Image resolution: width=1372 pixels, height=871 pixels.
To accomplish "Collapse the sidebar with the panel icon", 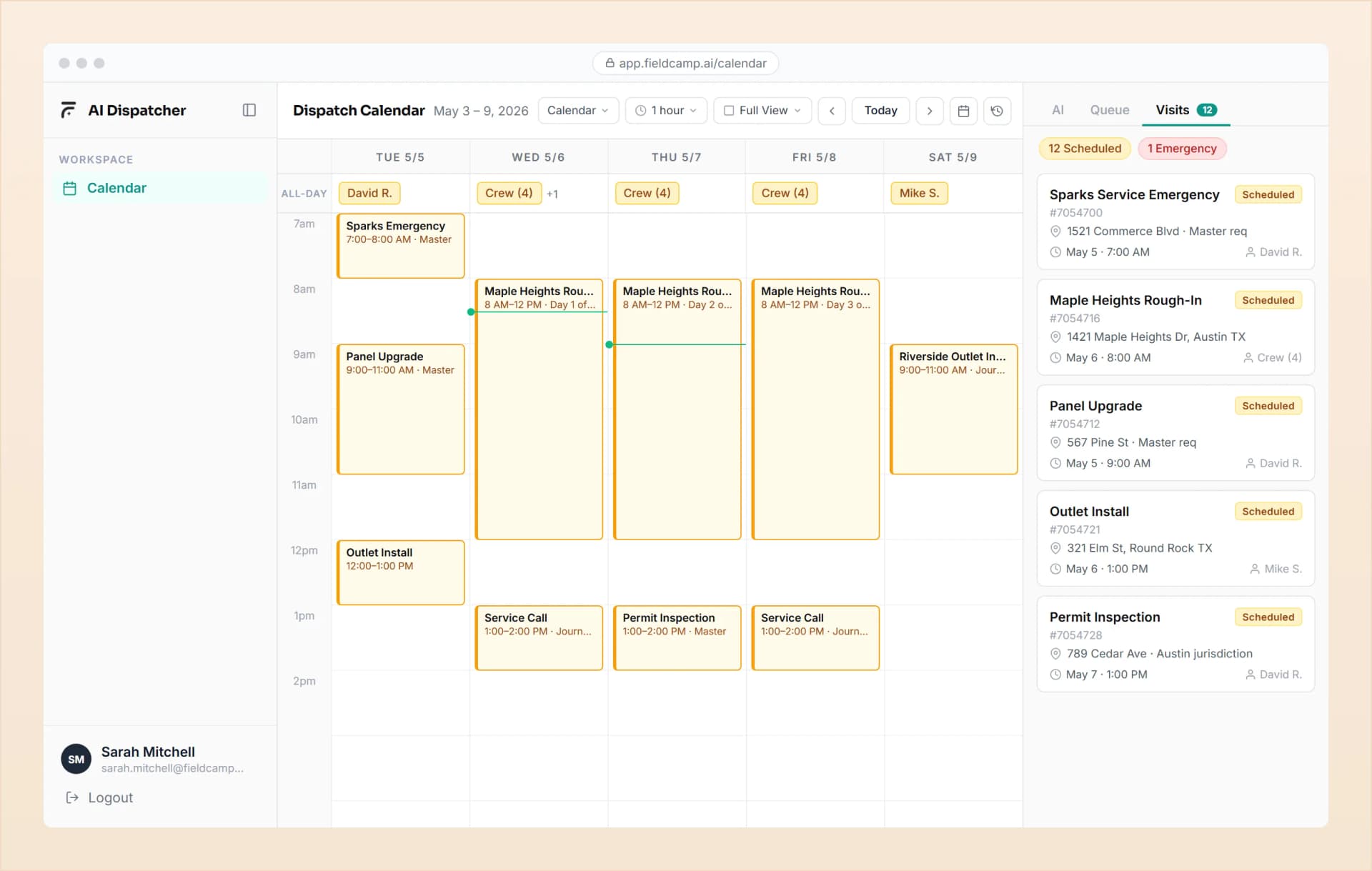I will coord(249,110).
